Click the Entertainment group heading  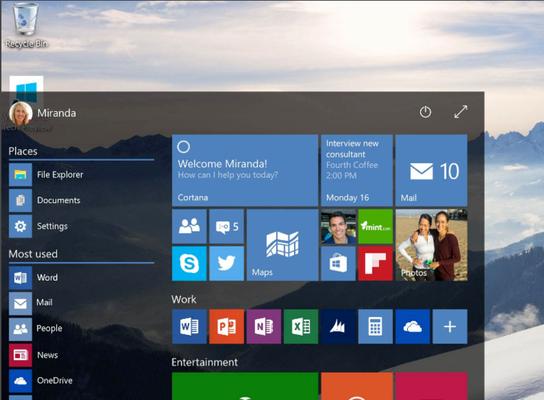tap(205, 362)
